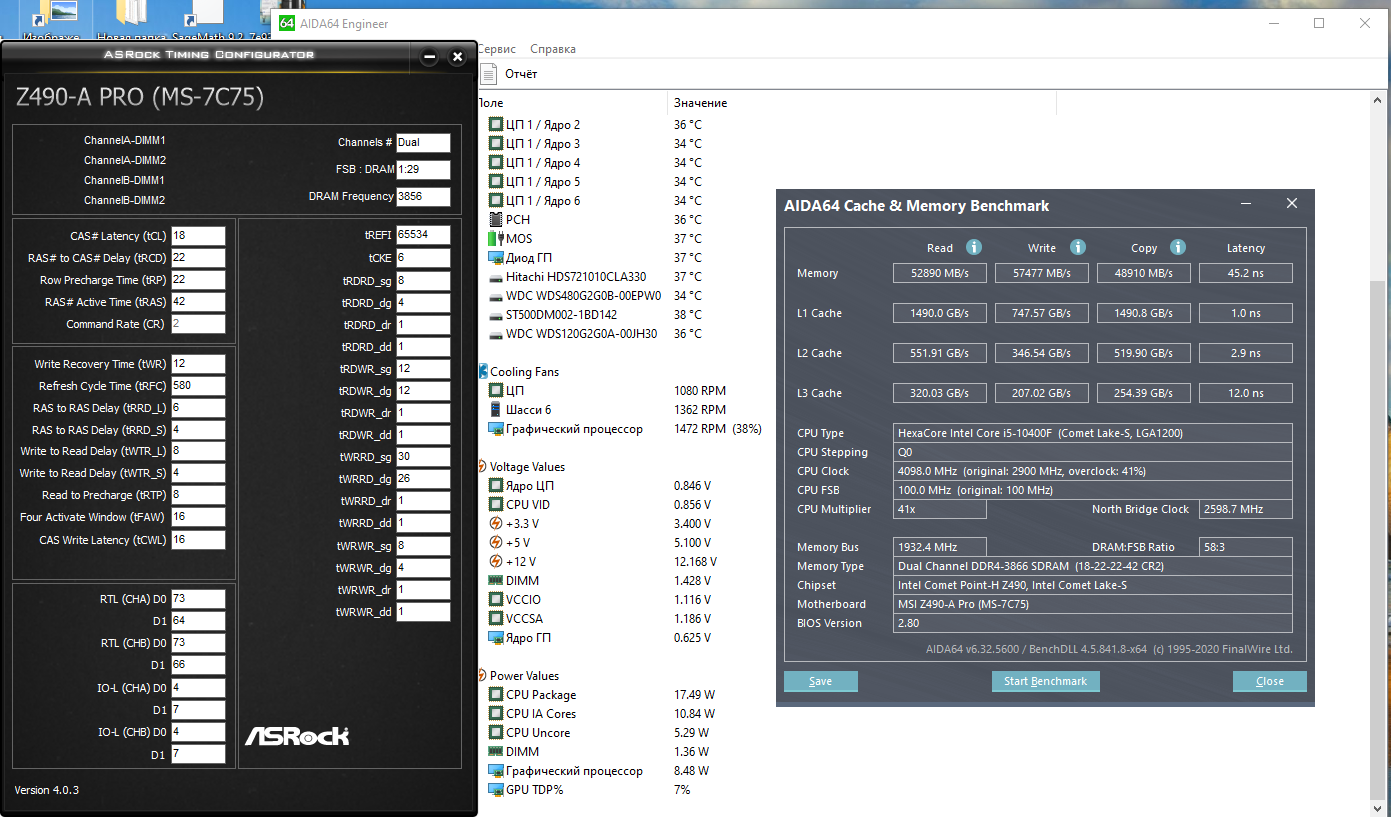Click the Write Recovery Time (tWR) field
The image size is (1391, 817).
pyautogui.click(x=198, y=364)
